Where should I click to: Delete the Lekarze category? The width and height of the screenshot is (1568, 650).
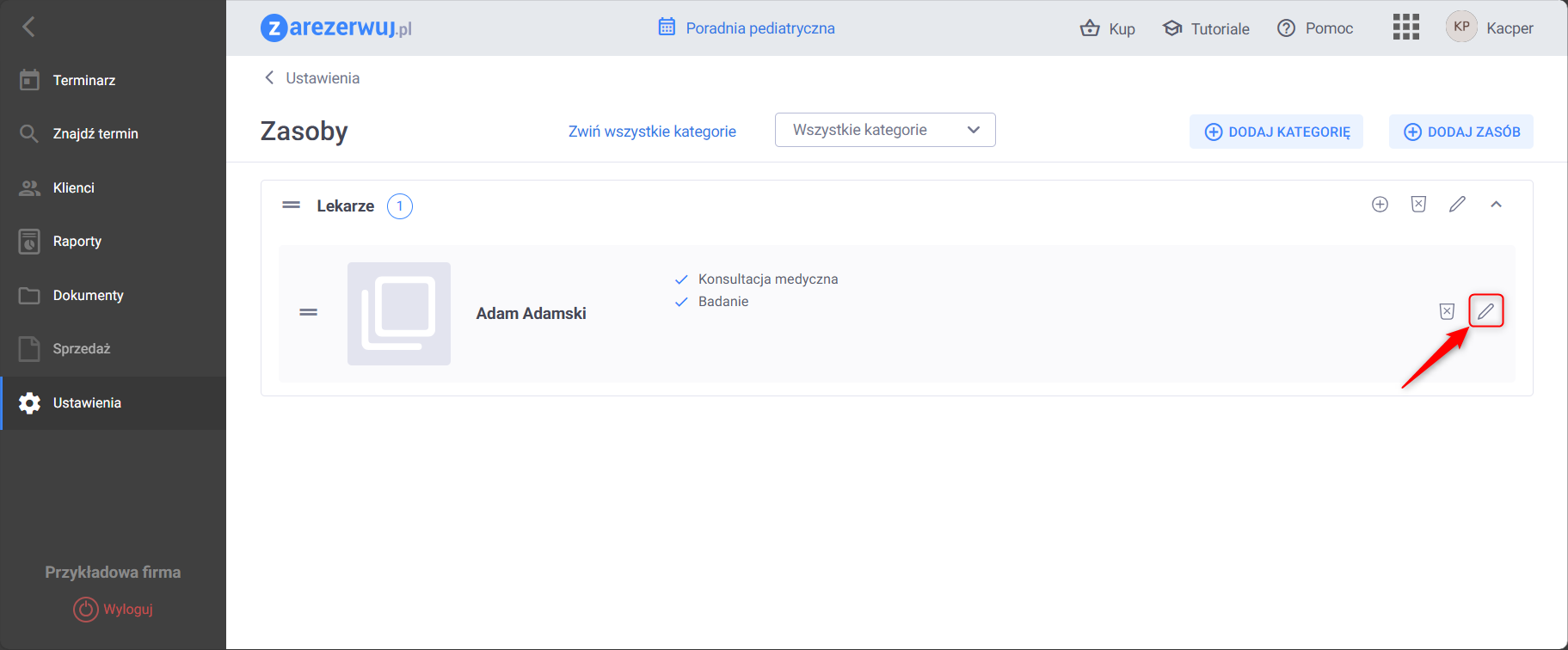[1418, 205]
